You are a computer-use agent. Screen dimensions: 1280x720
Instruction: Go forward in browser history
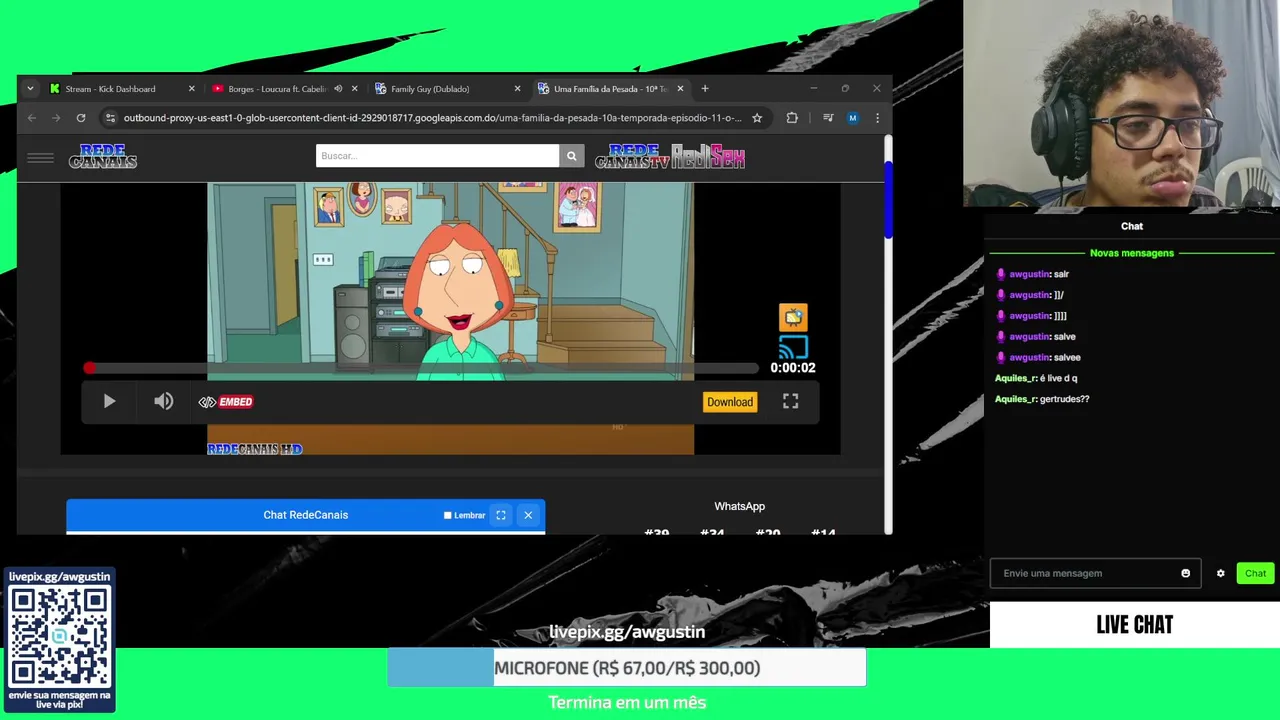pos(56,118)
